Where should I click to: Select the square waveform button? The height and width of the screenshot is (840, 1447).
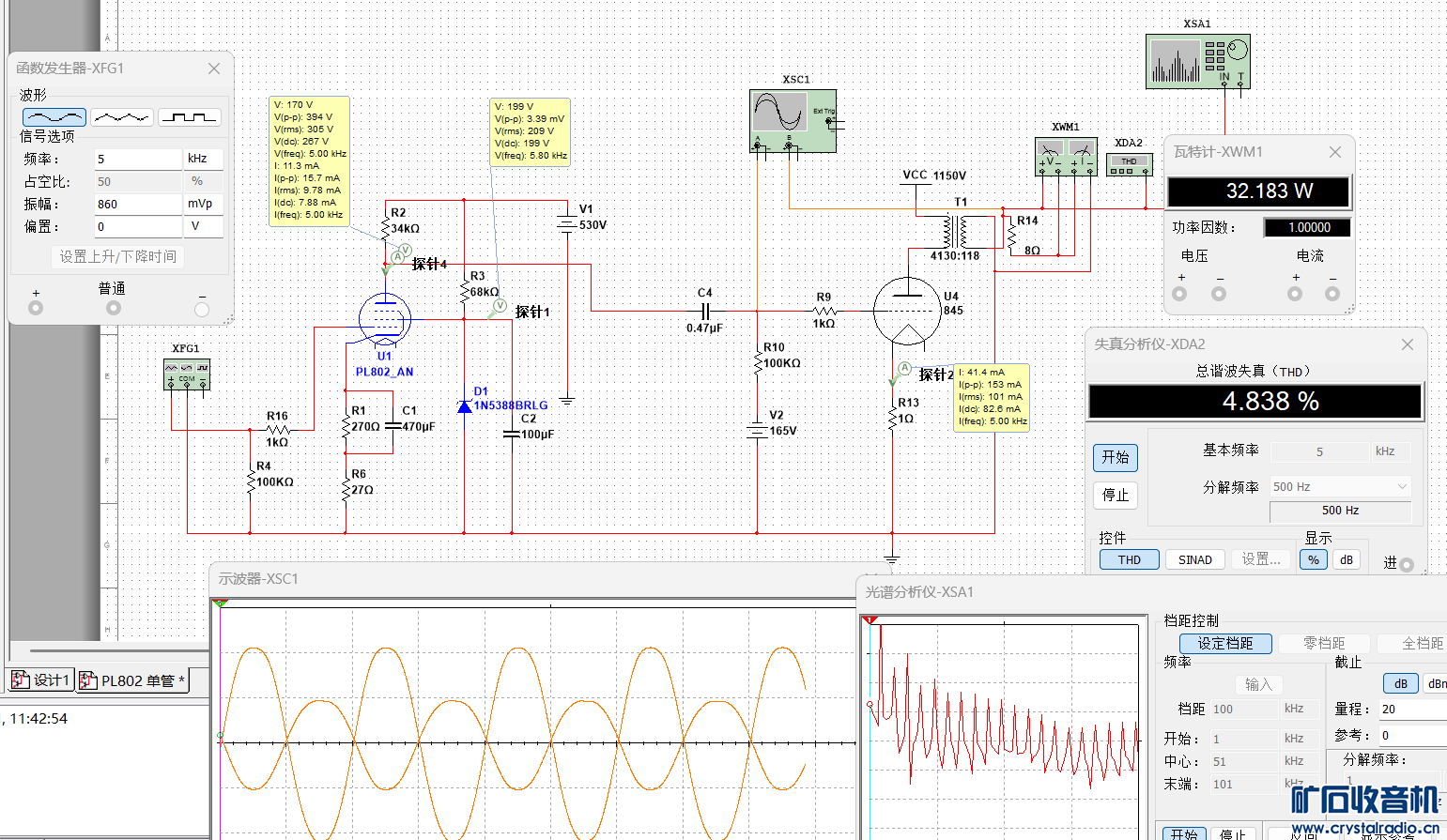(190, 117)
